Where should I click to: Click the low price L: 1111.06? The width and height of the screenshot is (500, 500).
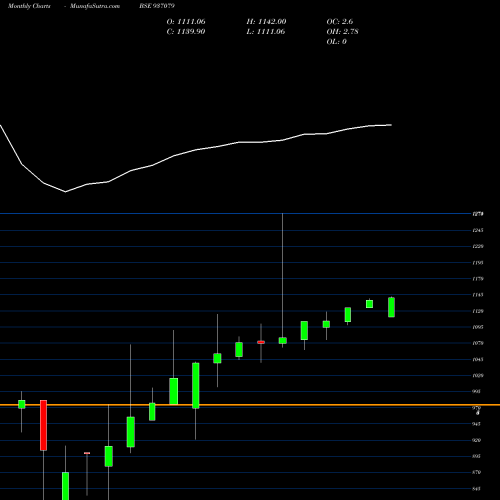[266, 32]
